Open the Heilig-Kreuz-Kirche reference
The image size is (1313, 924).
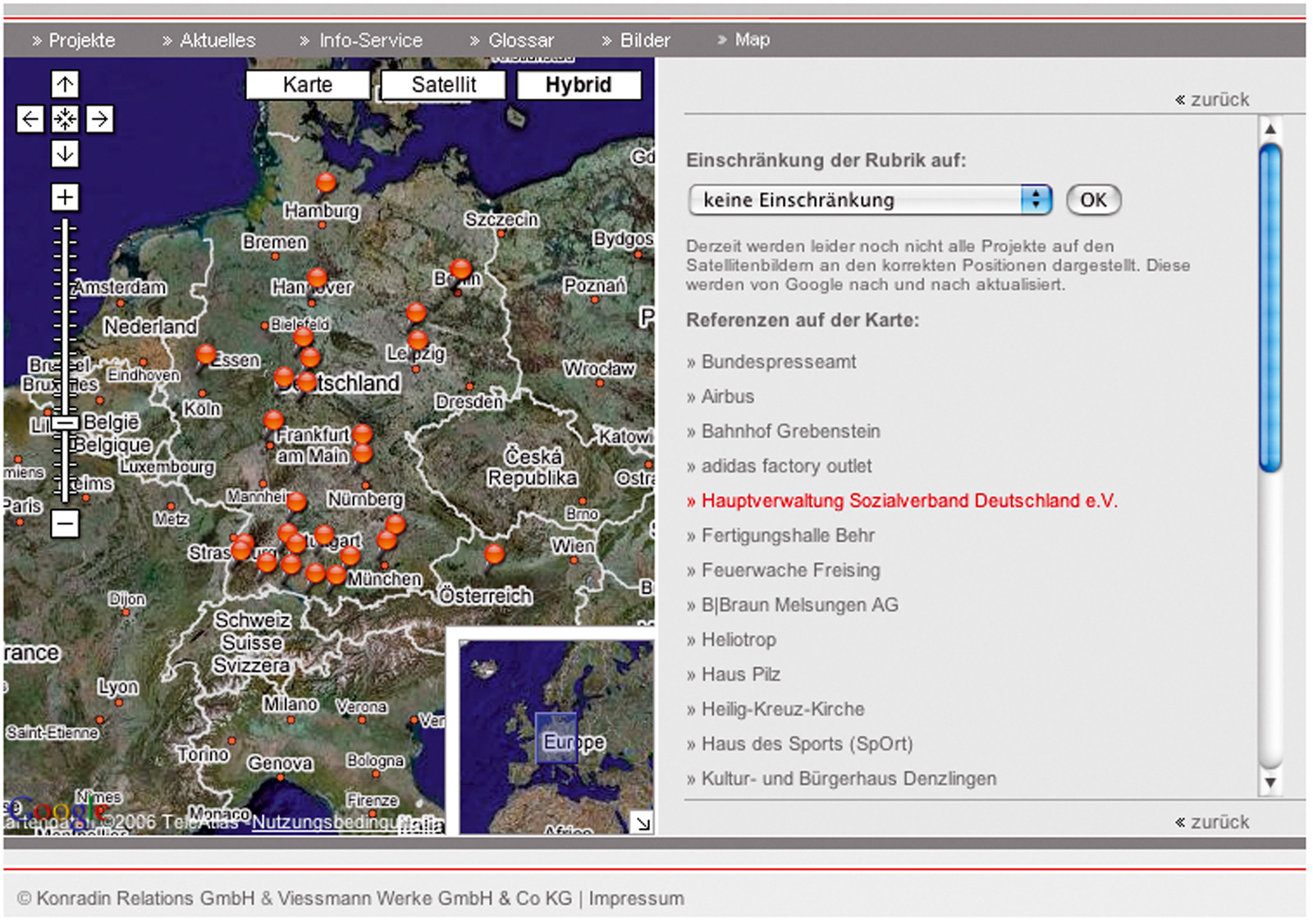[x=775, y=709]
